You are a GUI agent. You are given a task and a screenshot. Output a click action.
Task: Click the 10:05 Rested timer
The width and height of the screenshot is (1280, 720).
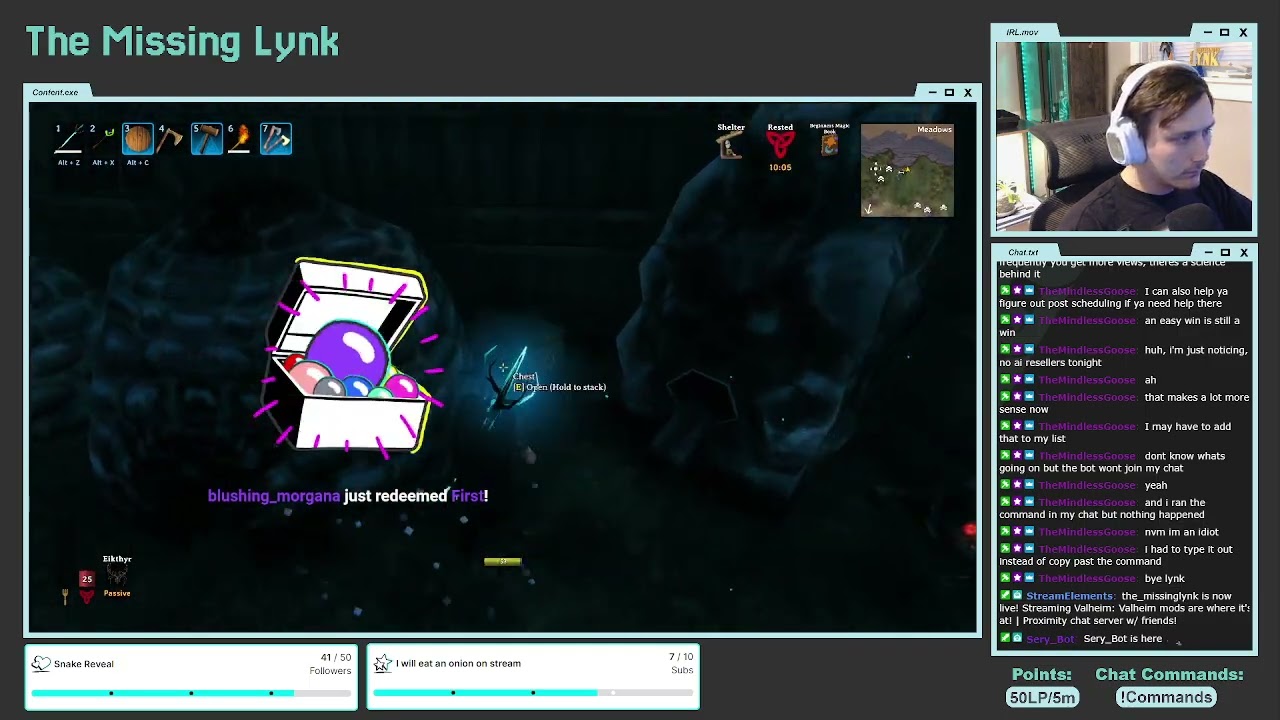[x=780, y=167]
